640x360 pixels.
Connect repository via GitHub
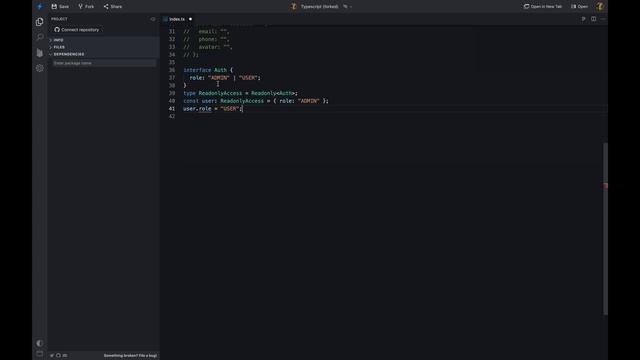point(77,30)
